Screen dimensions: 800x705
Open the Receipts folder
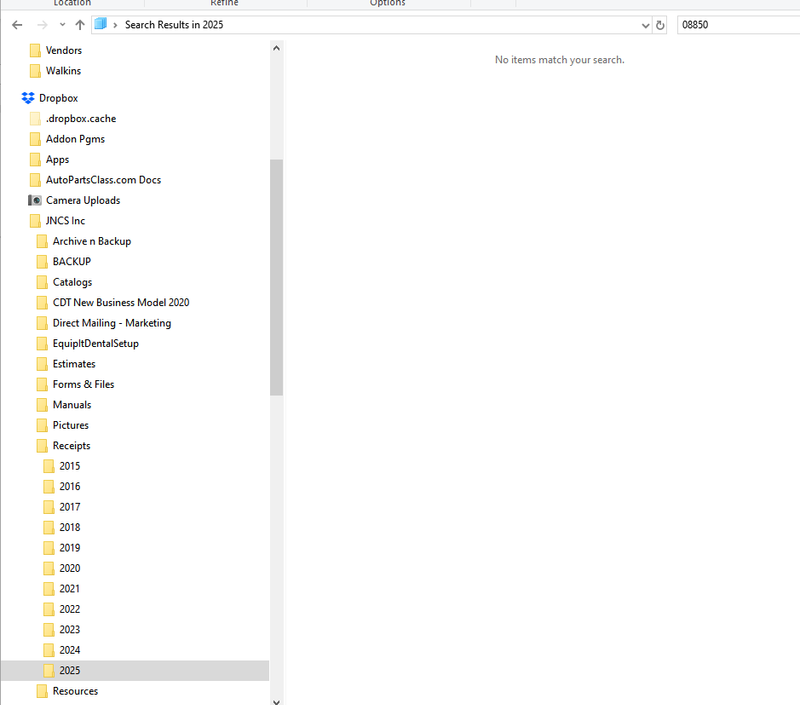click(71, 445)
